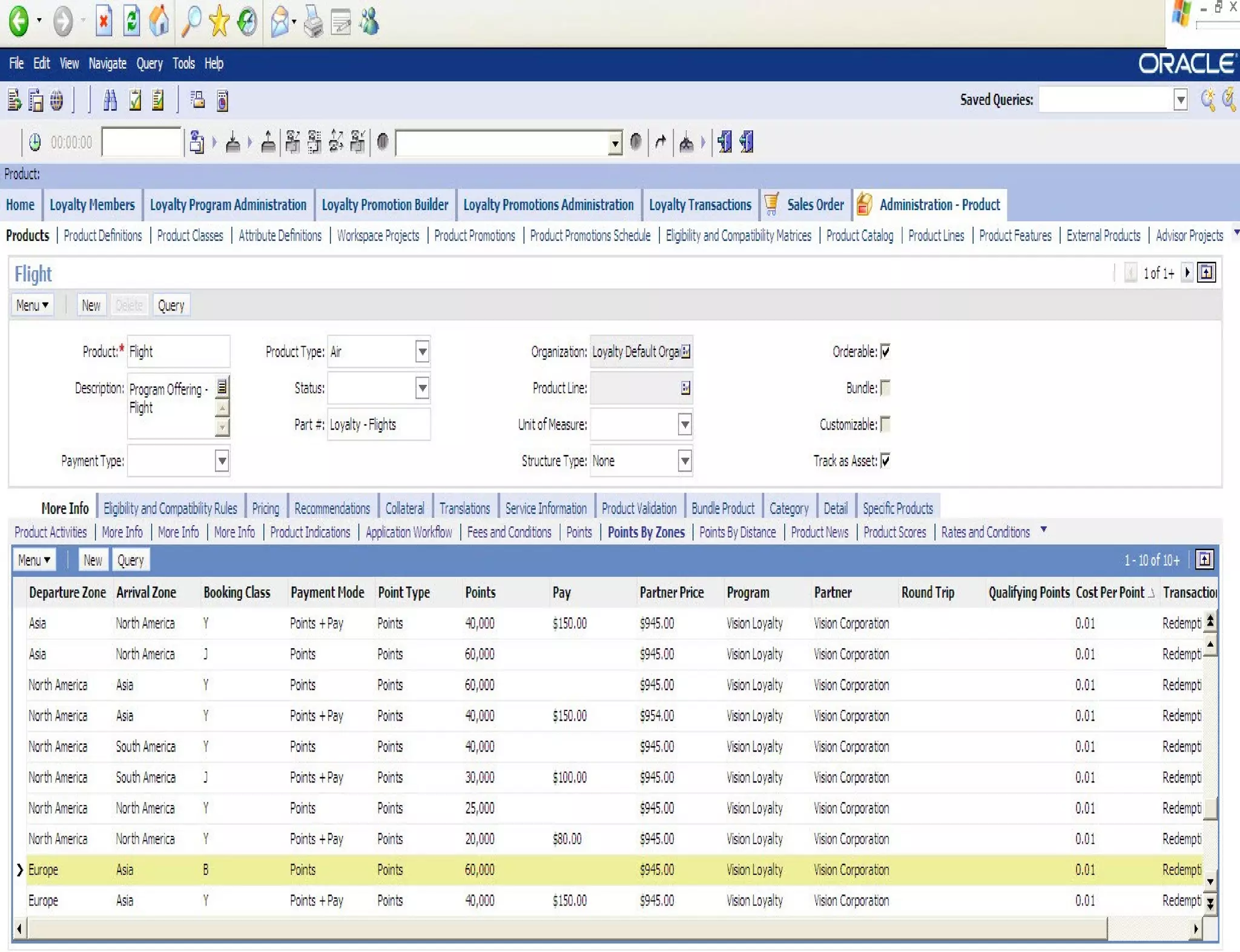Click the horizontal scrollbar in zones list
This screenshot has height=952, width=1240.
point(566,928)
